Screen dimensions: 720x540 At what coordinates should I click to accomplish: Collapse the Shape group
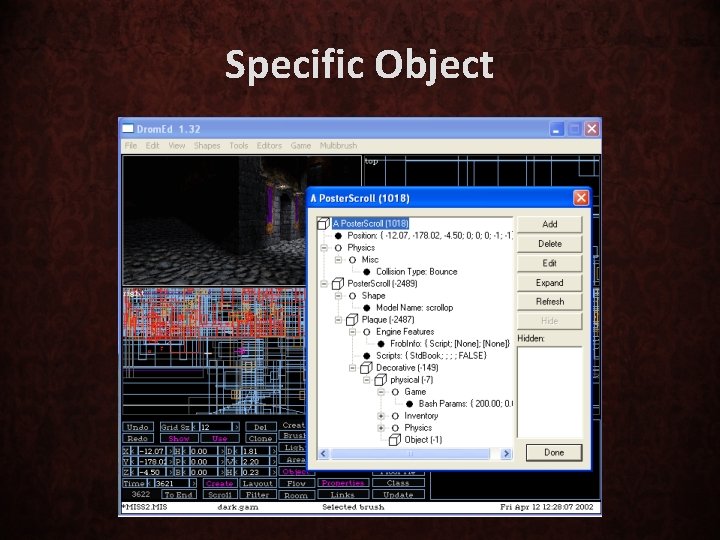pos(338,296)
